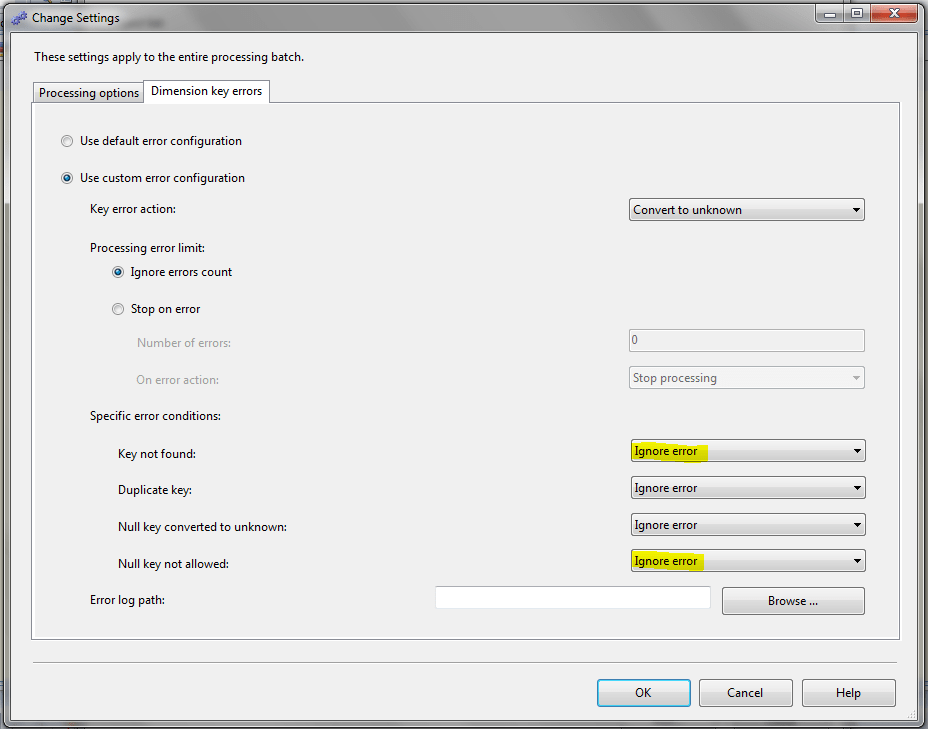Image resolution: width=928 pixels, height=729 pixels.
Task: Click the Convert to unknown dropdown arrow
Action: click(856, 209)
